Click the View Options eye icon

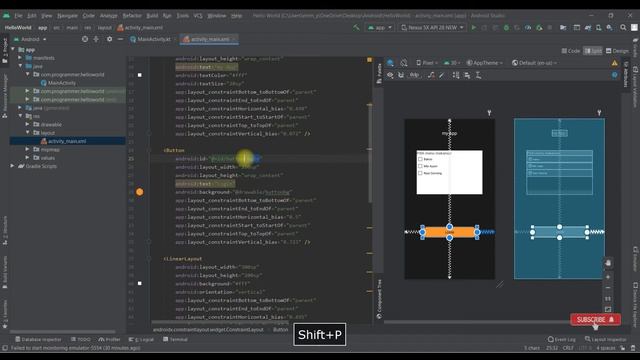pos(390,75)
